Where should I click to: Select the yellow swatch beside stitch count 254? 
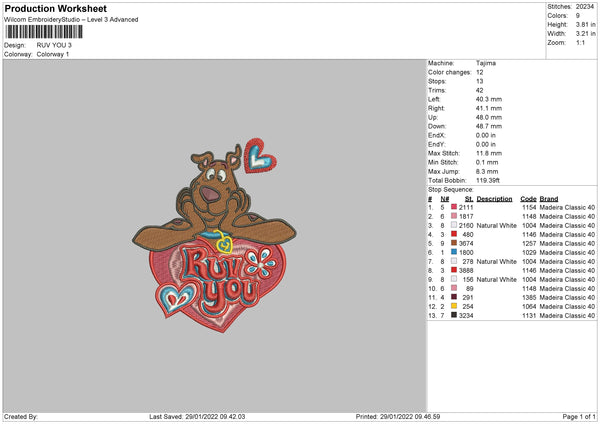(454, 306)
